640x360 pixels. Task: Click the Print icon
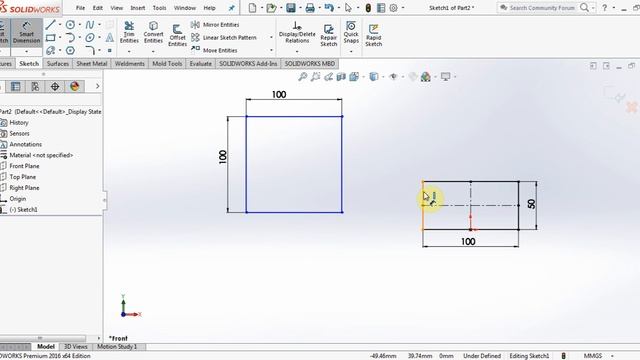[310, 8]
